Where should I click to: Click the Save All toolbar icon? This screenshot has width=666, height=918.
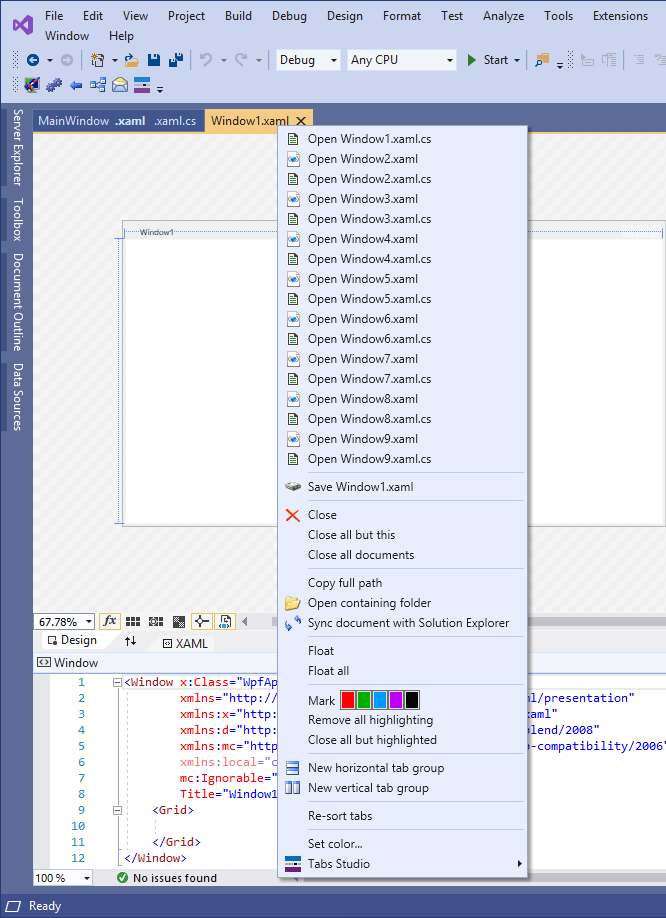click(x=175, y=60)
